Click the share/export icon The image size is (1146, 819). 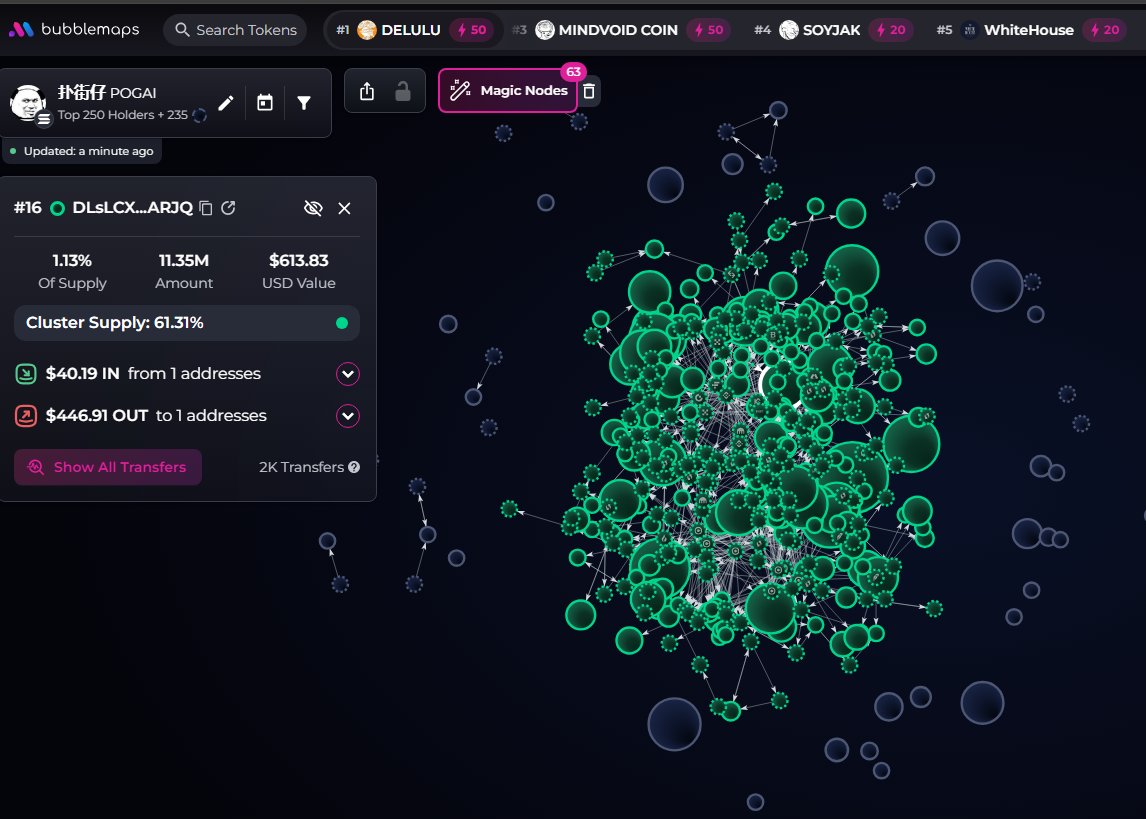point(367,91)
